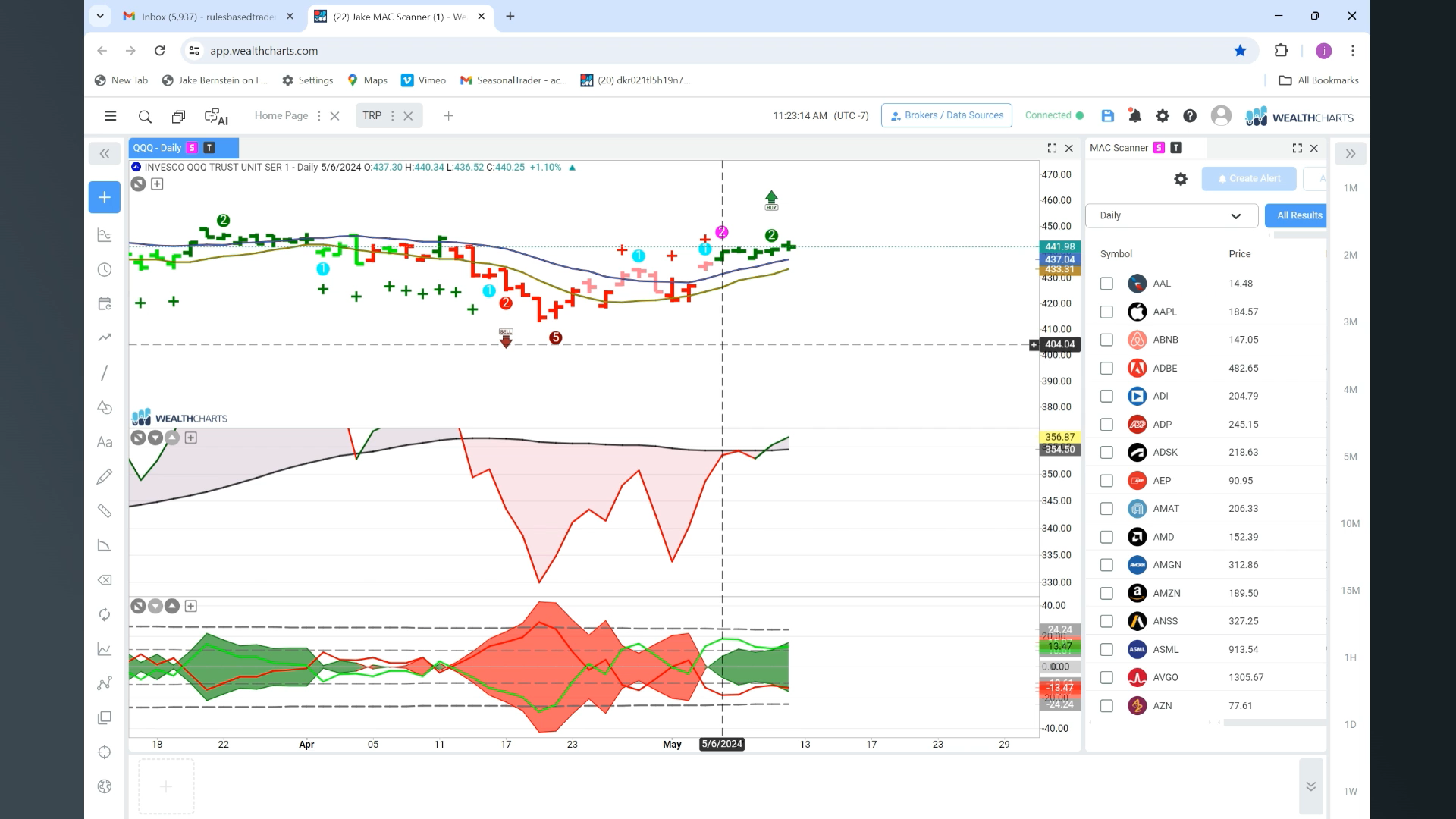Save the workspace with the floppy icon
1456x819 pixels.
1108,116
